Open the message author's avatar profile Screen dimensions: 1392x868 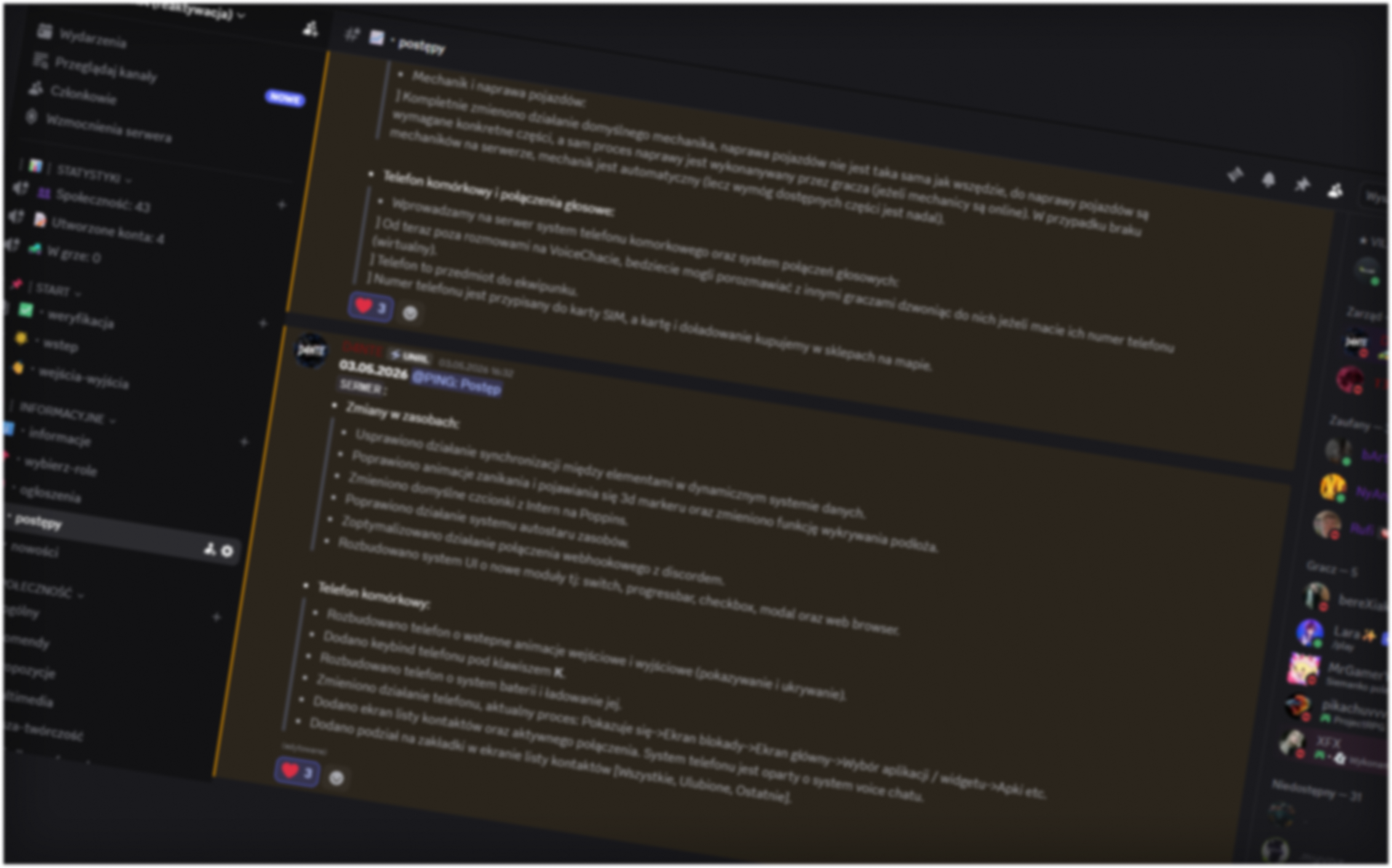pos(311,351)
